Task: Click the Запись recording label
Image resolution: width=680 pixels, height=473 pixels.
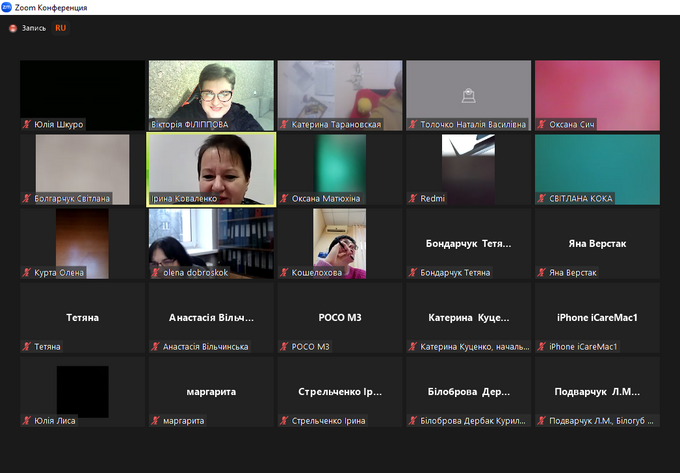Action: click(x=35, y=29)
